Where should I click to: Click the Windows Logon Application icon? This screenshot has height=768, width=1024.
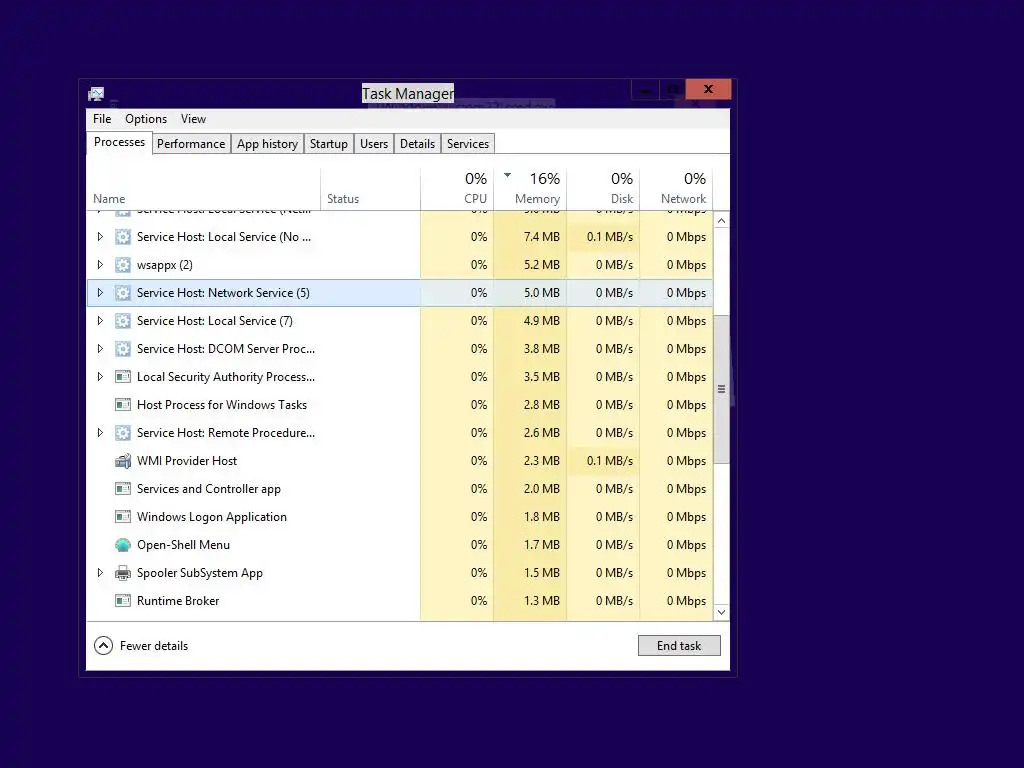(123, 517)
